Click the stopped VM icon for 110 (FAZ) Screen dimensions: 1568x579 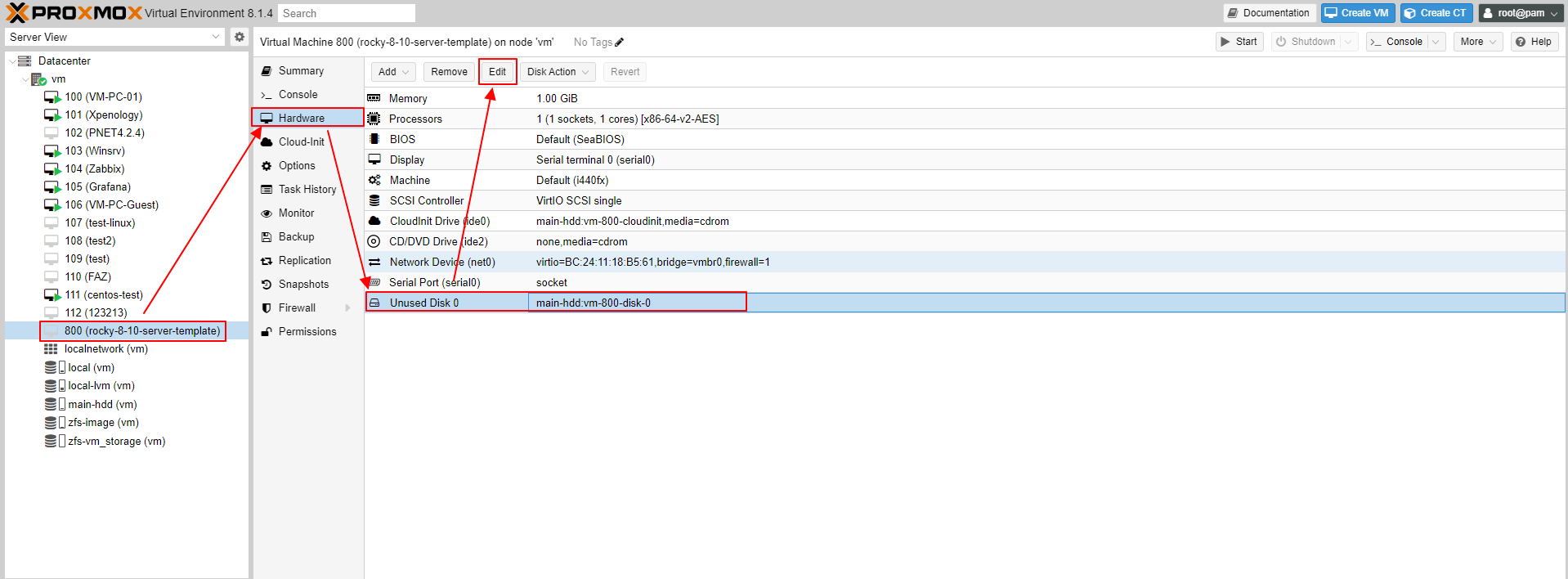[x=52, y=277]
